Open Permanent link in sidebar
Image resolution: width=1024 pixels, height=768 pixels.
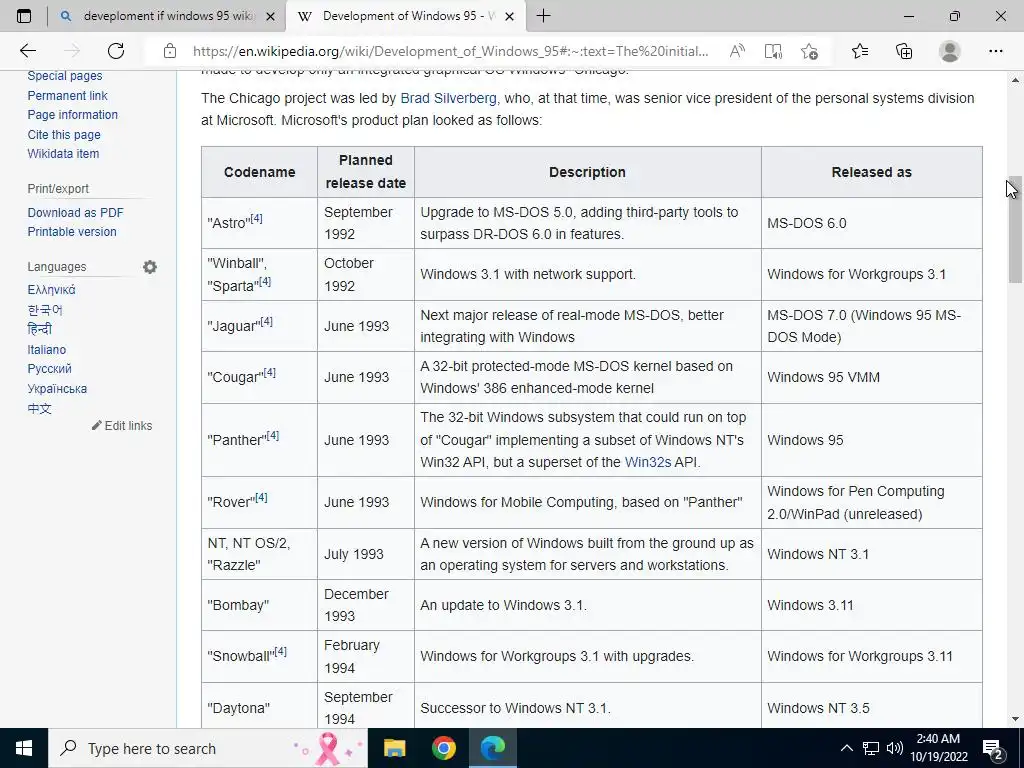pyautogui.click(x=67, y=95)
